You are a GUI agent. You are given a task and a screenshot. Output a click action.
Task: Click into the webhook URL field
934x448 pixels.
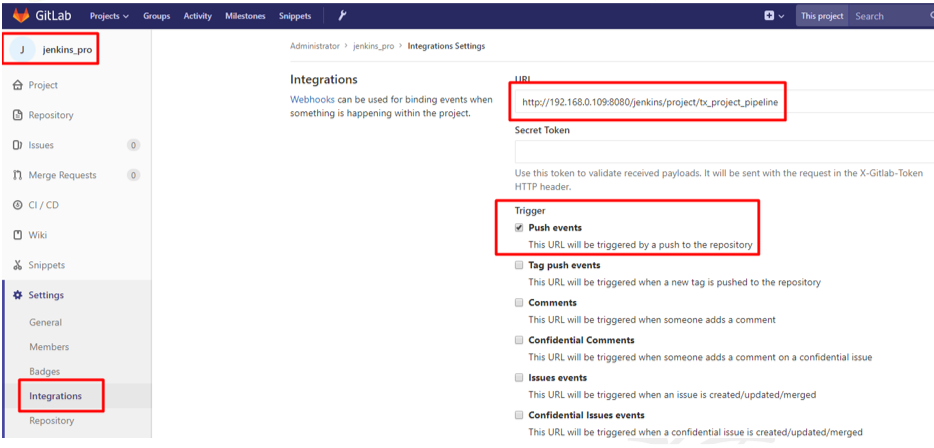[724, 102]
